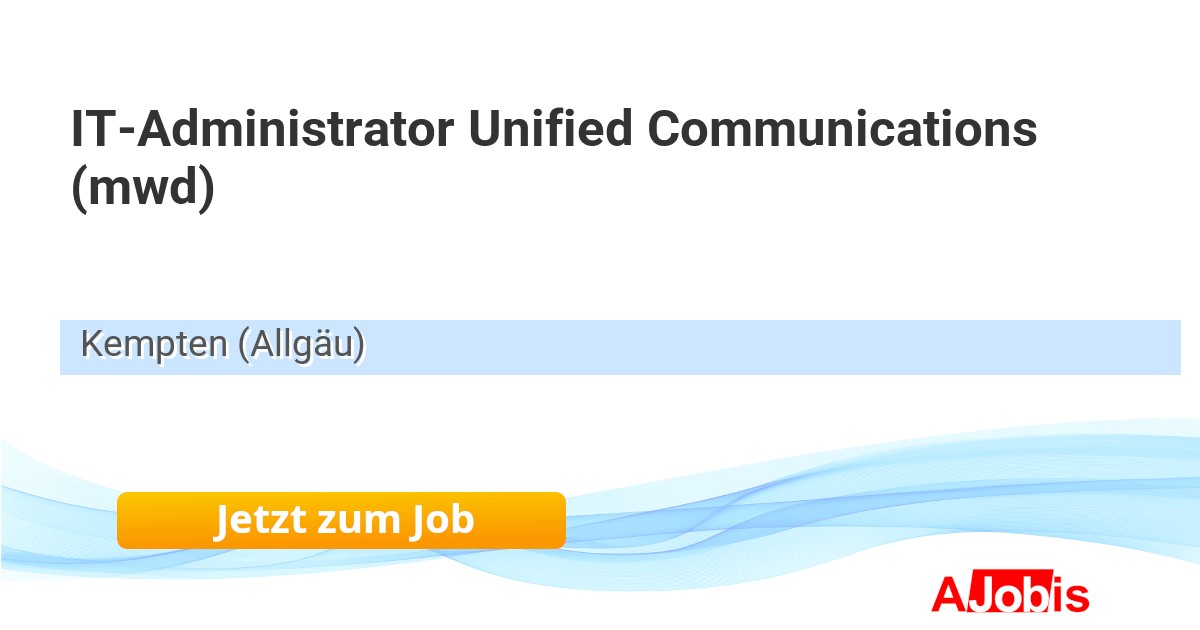Click the light blue location bar
Image resolution: width=1200 pixels, height=630 pixels.
[620, 347]
